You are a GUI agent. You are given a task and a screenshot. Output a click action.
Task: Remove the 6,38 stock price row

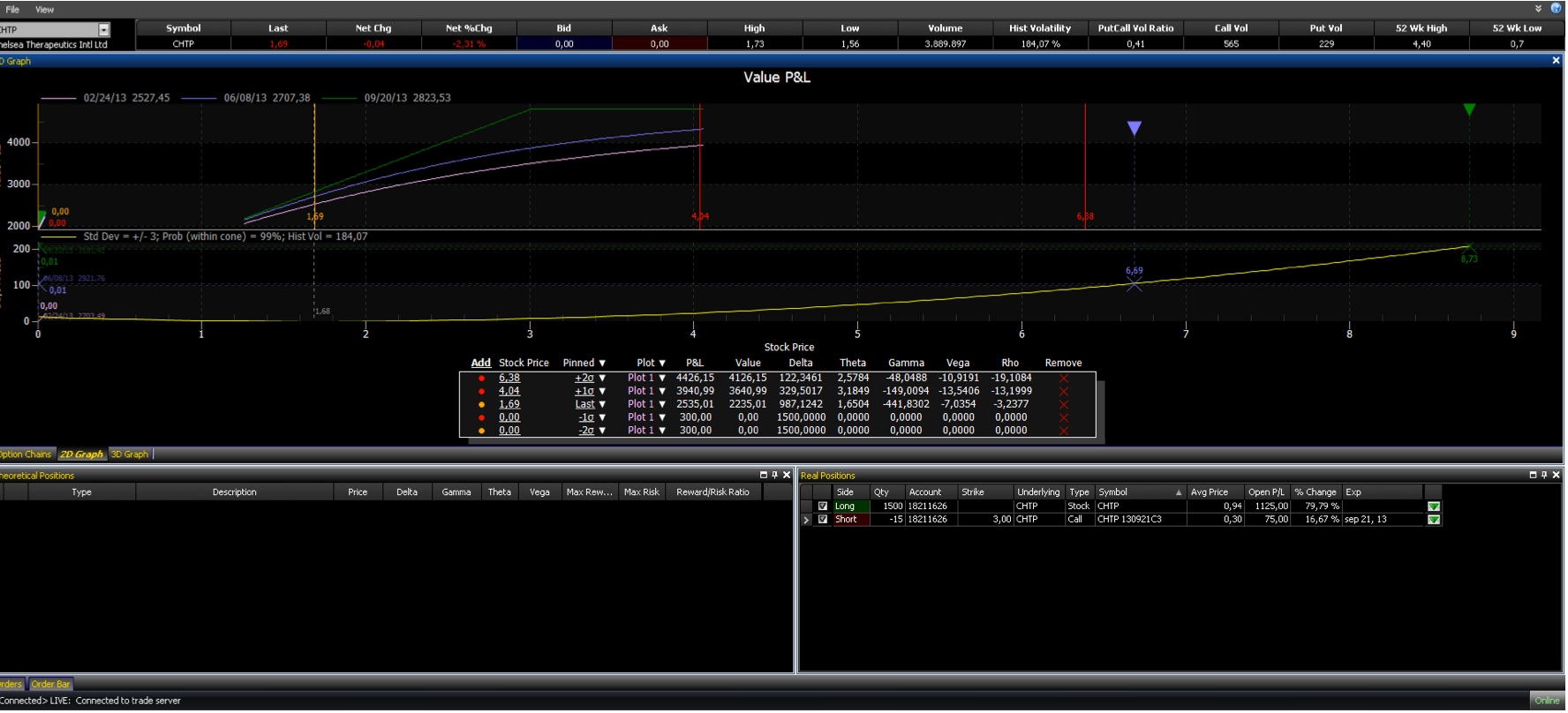click(x=1063, y=379)
